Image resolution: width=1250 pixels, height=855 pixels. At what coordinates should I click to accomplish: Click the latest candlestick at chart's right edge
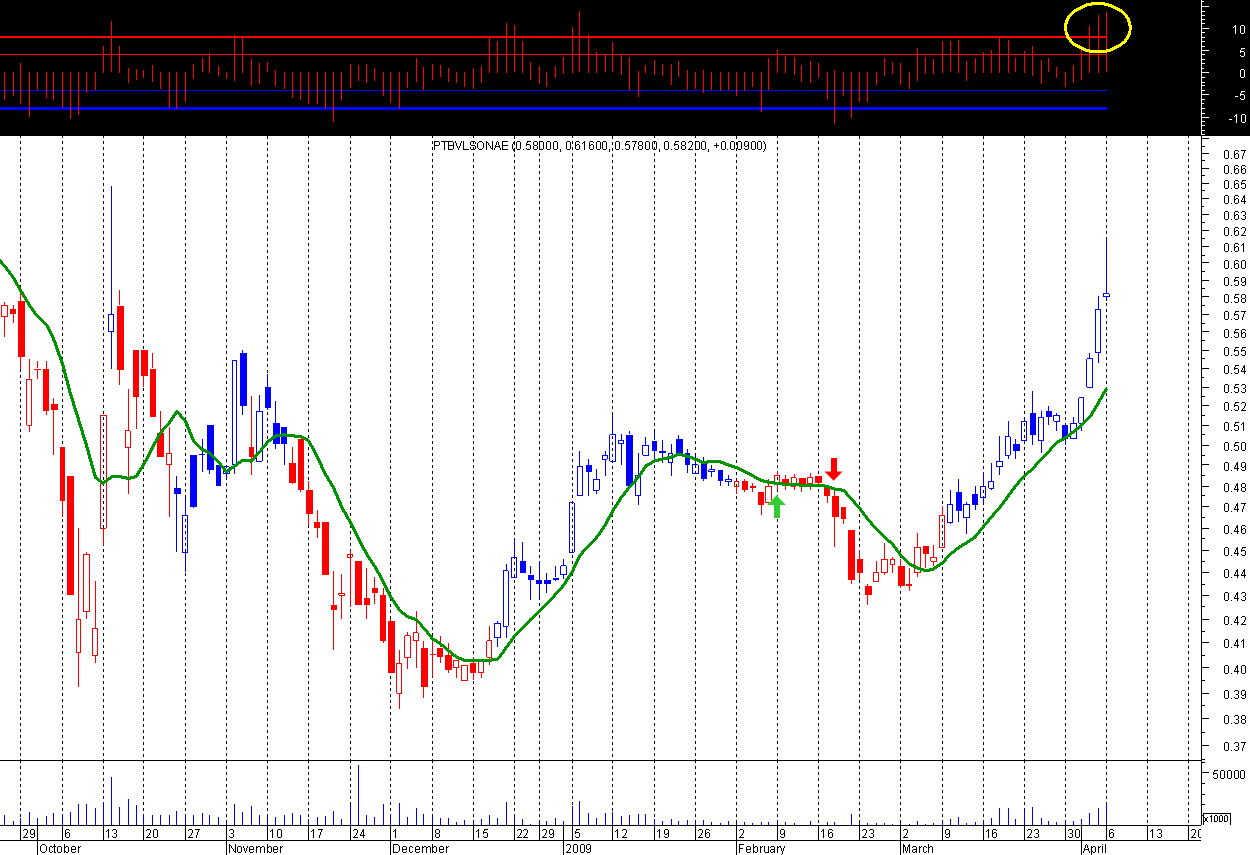[x=1106, y=294]
